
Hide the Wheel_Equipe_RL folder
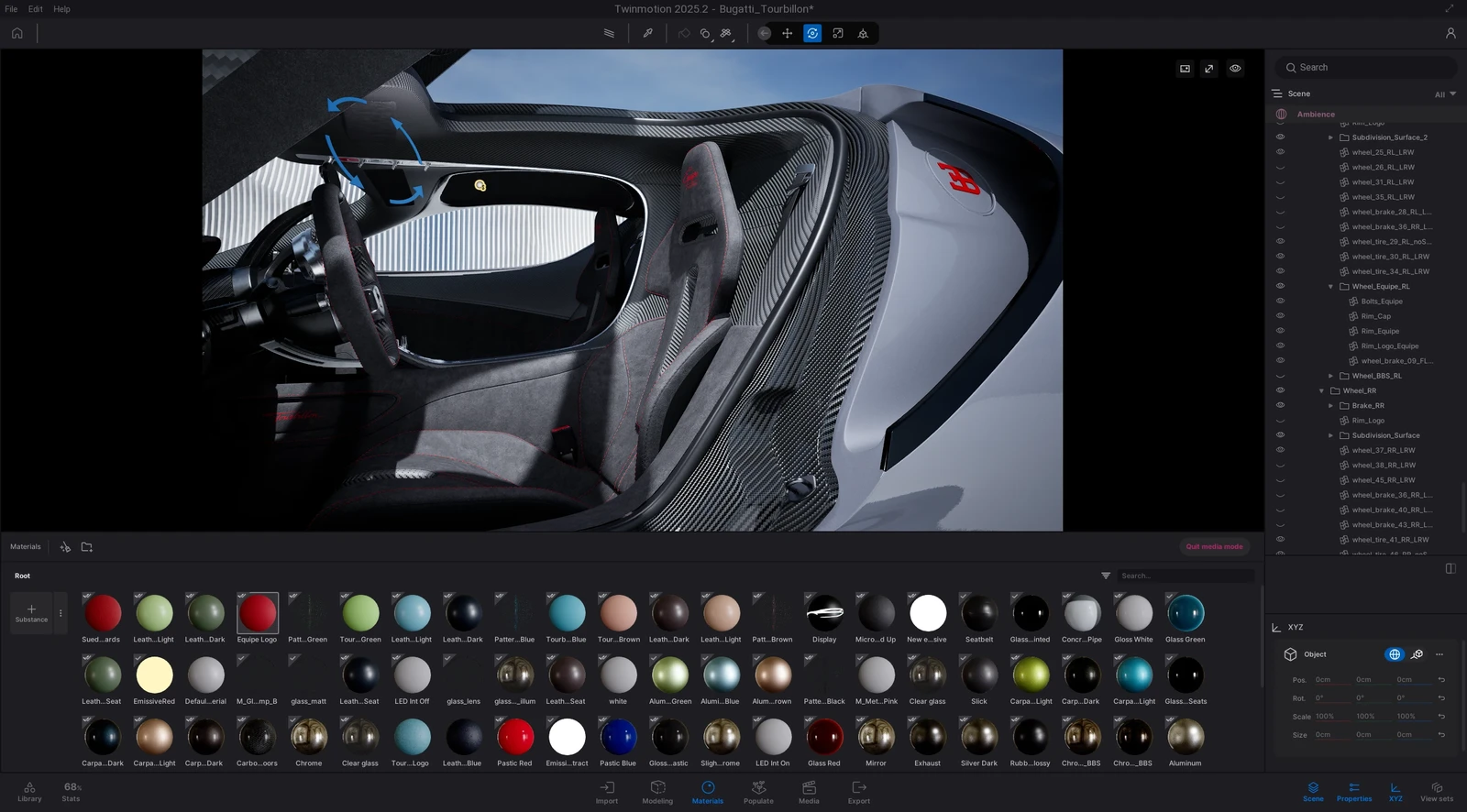[1280, 286]
